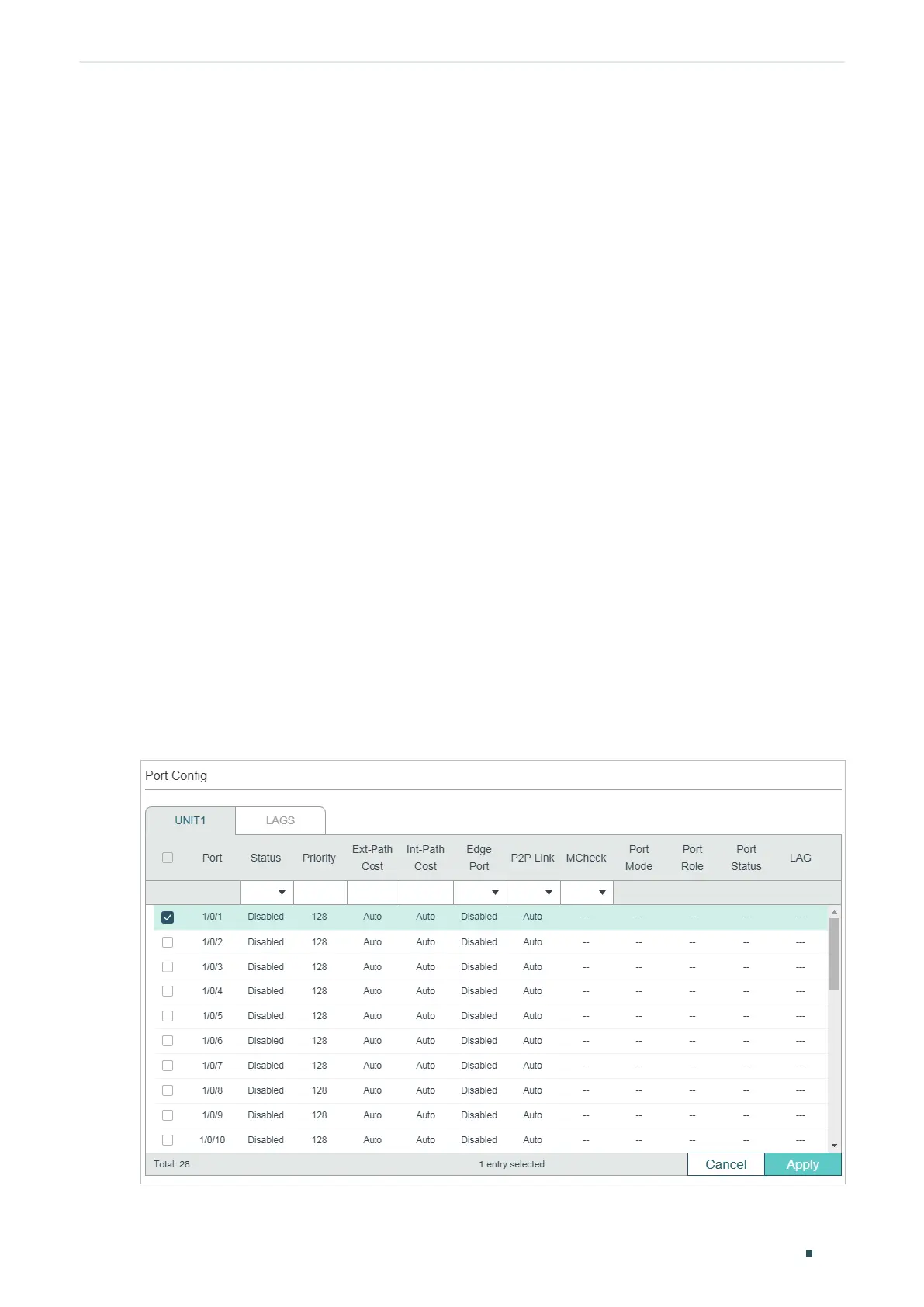Click the Int-Path Cost column header
Screen dimensions: 924x1307
tap(425, 858)
